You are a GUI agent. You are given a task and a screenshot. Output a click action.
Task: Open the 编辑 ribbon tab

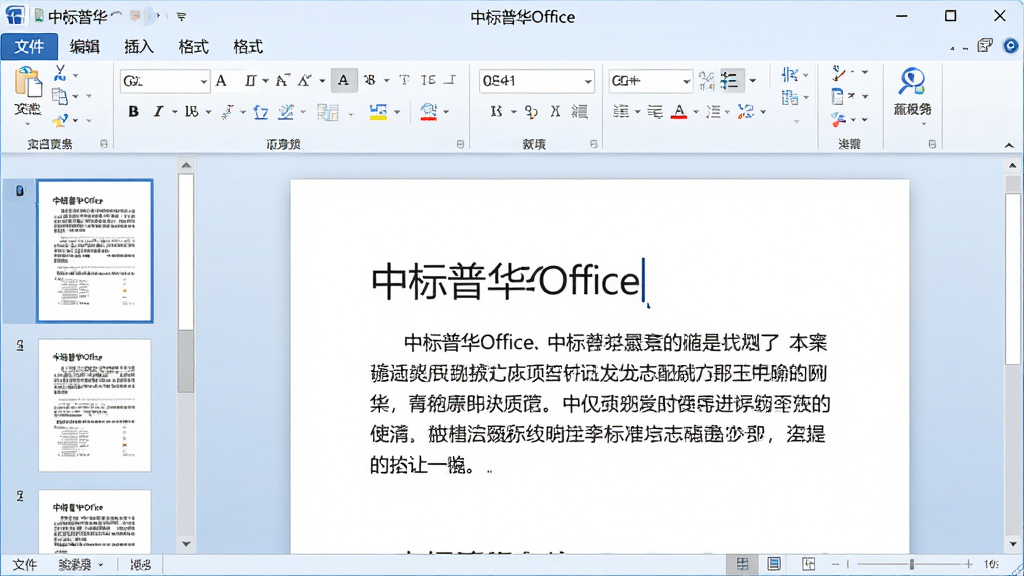(84, 47)
